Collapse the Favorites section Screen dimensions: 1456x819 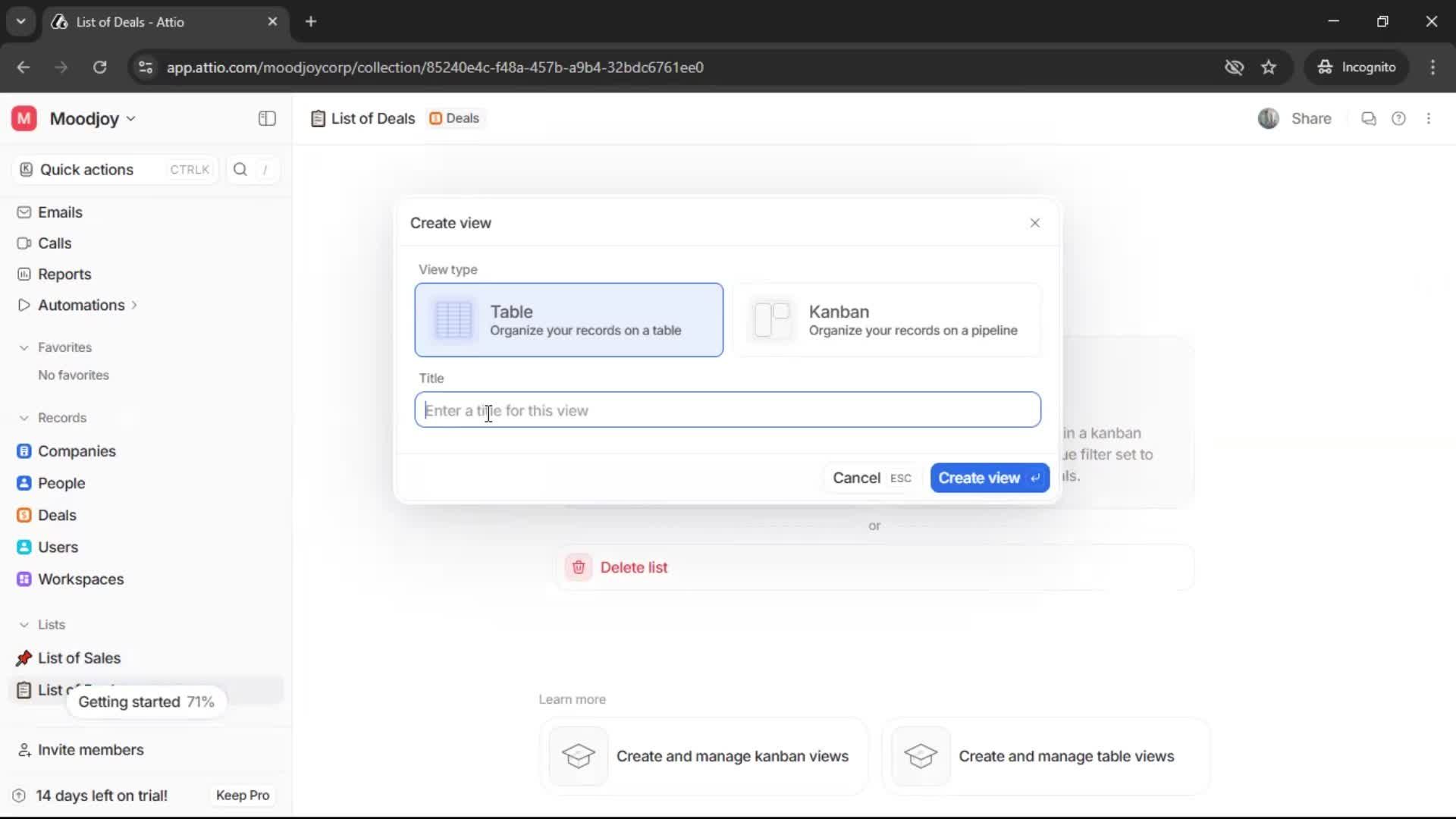[25, 347]
